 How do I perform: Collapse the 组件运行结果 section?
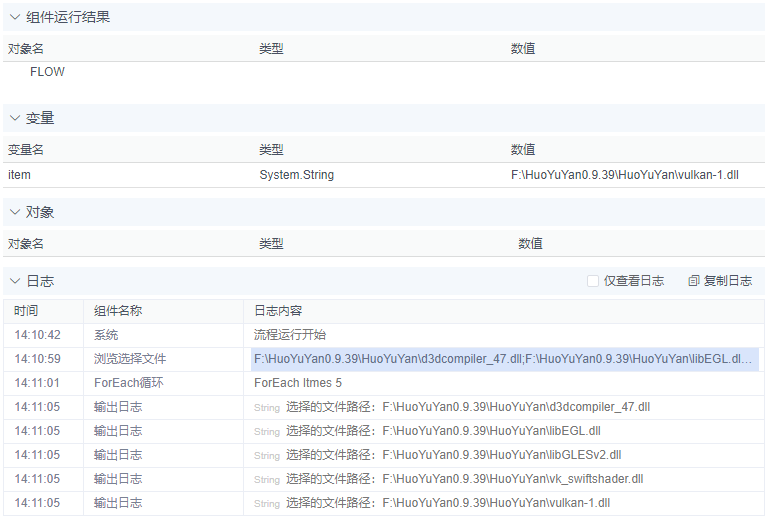coord(15,17)
